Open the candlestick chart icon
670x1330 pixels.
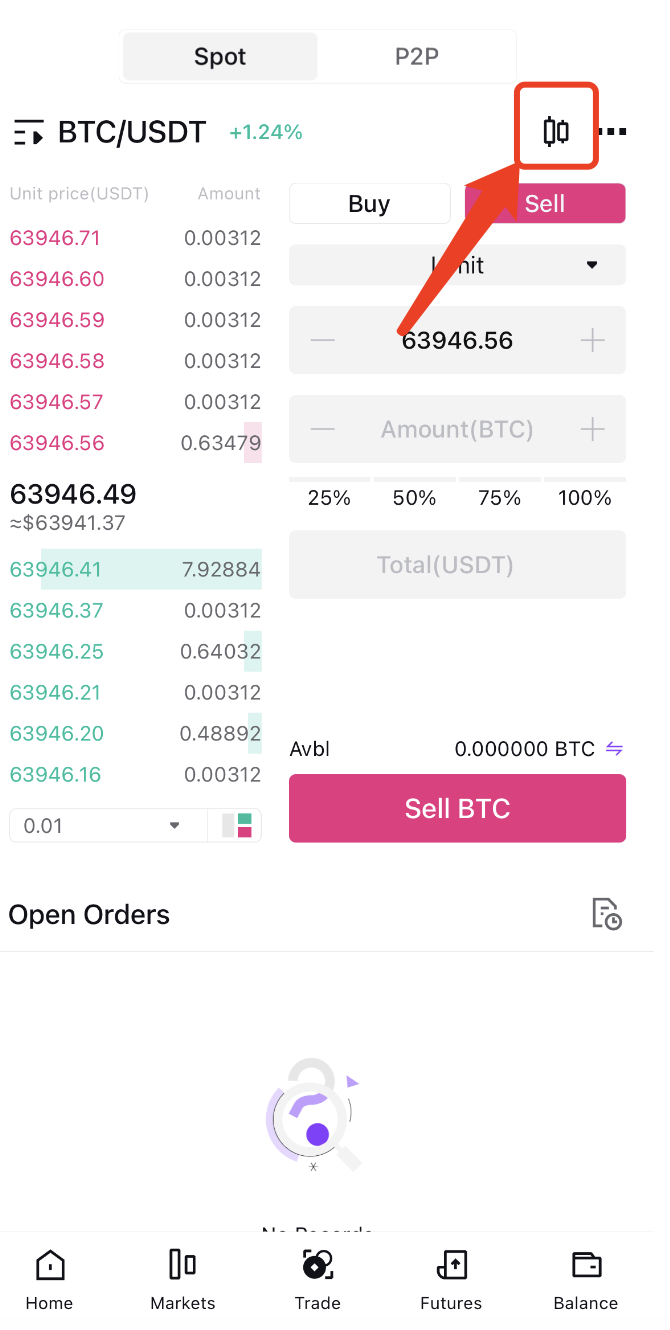click(556, 131)
